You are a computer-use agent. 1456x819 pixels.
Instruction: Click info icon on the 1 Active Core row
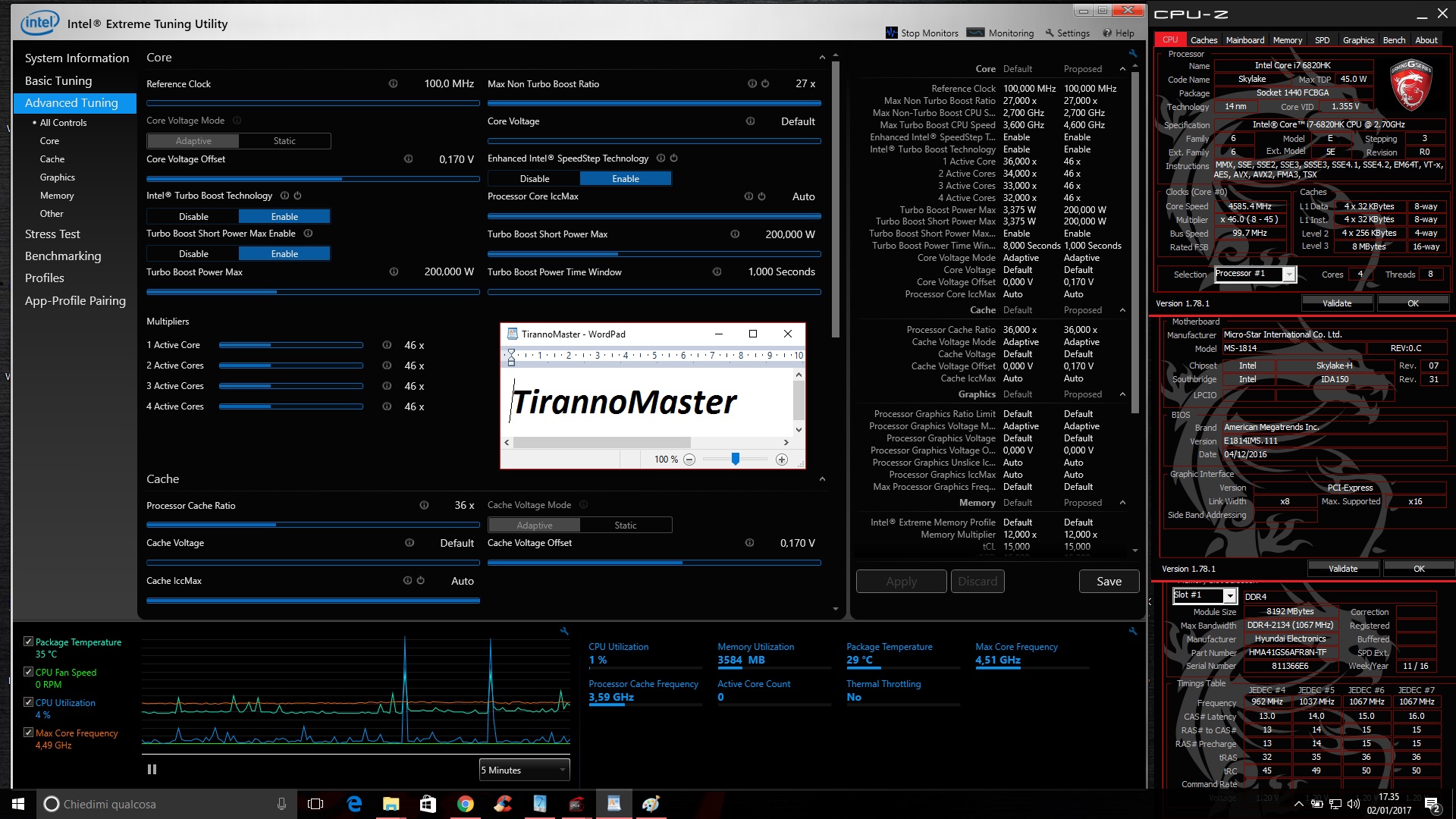(387, 345)
